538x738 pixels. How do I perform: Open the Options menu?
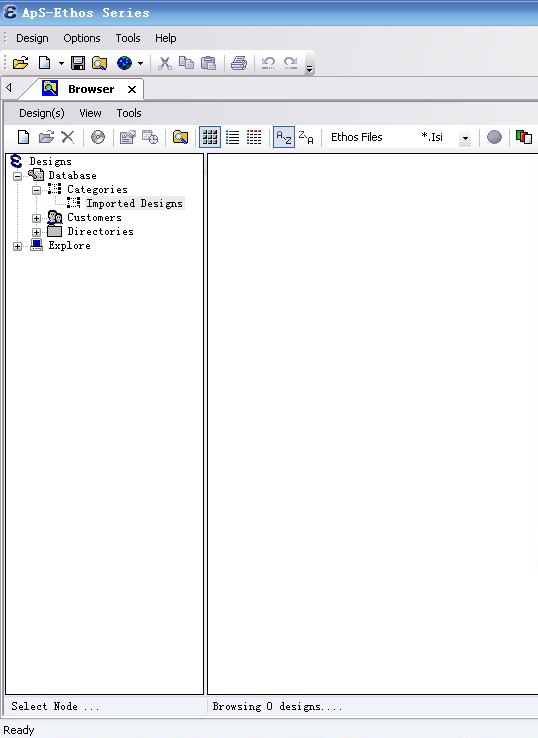(82, 38)
